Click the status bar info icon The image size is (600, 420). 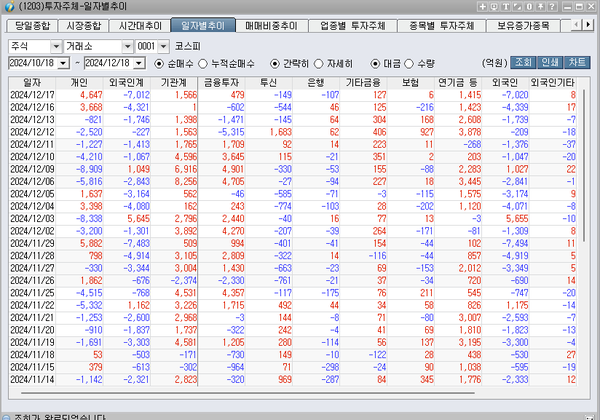point(6,417)
